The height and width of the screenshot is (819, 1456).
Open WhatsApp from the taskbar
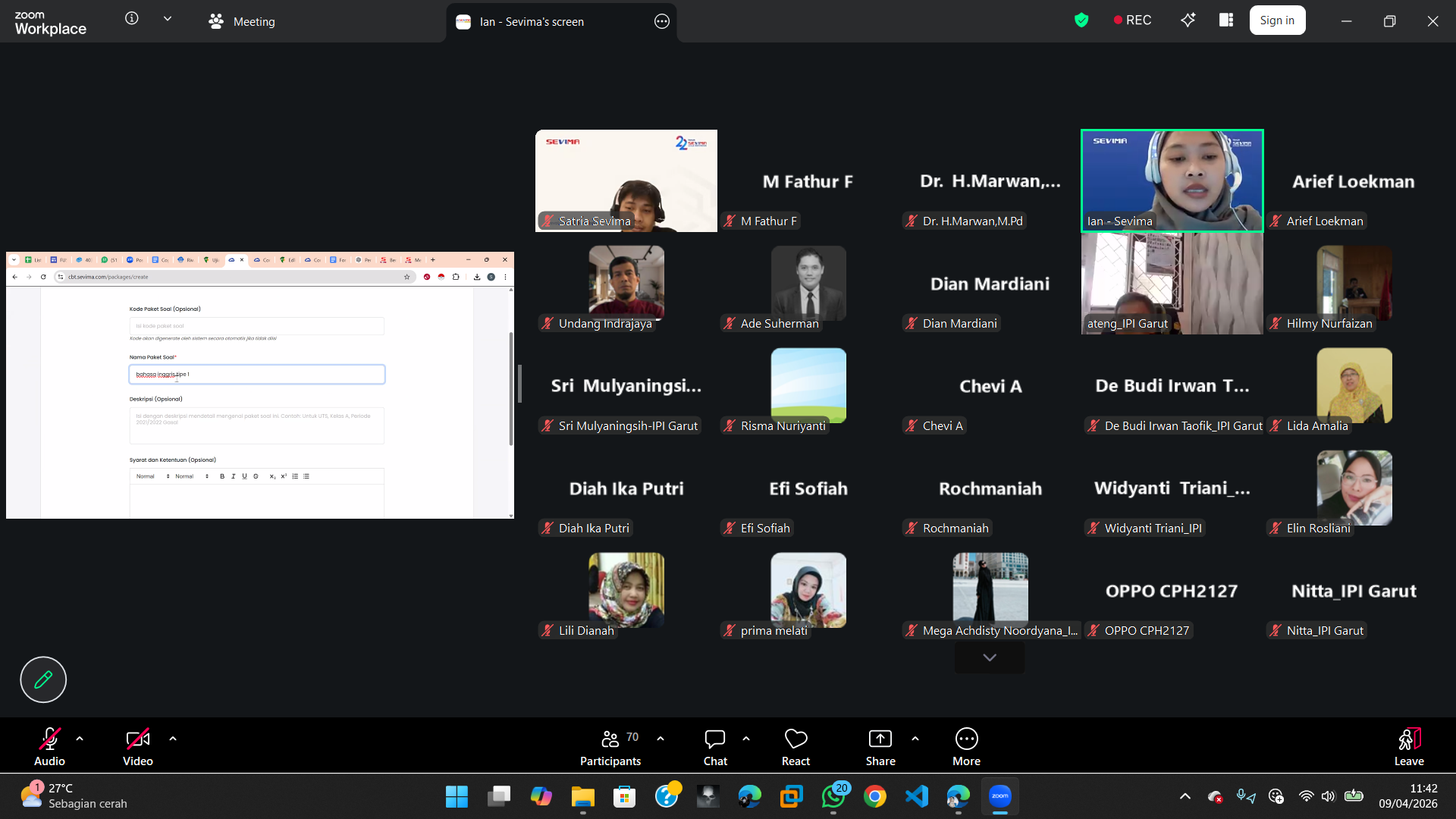coord(833,796)
